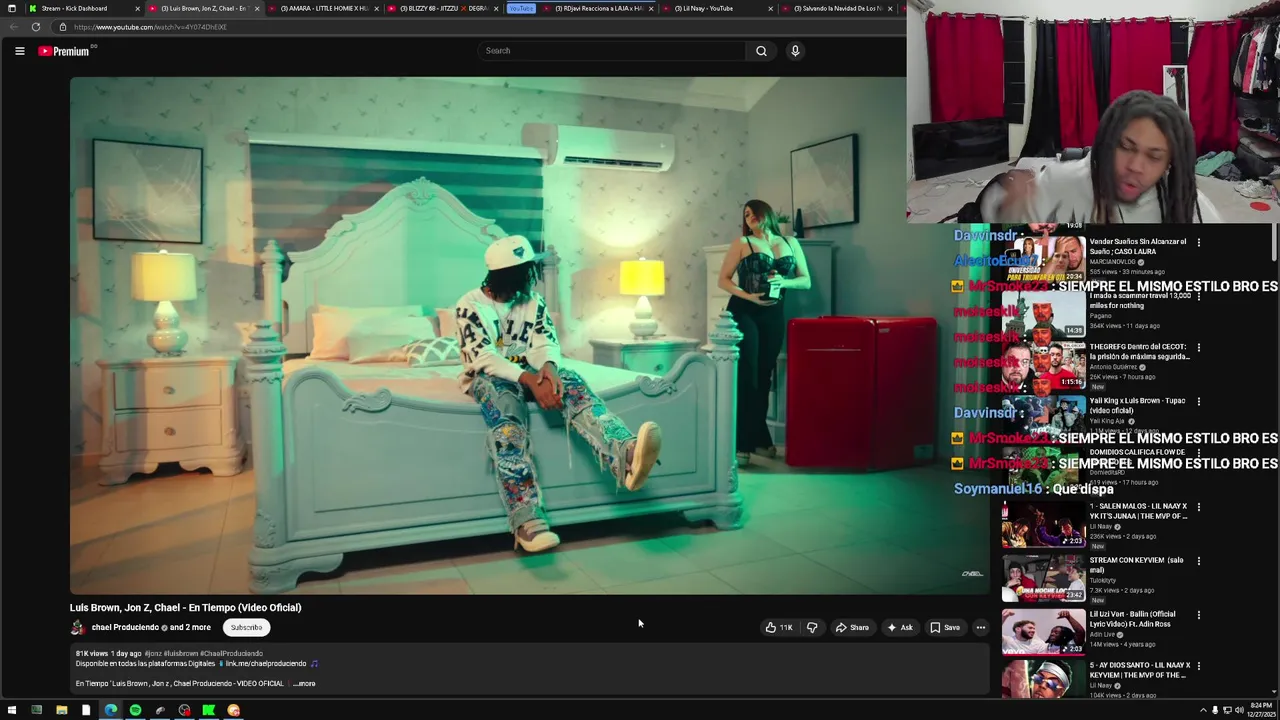
Task: Open Microsoft Edge from the taskbar
Action: pyautogui.click(x=110, y=711)
